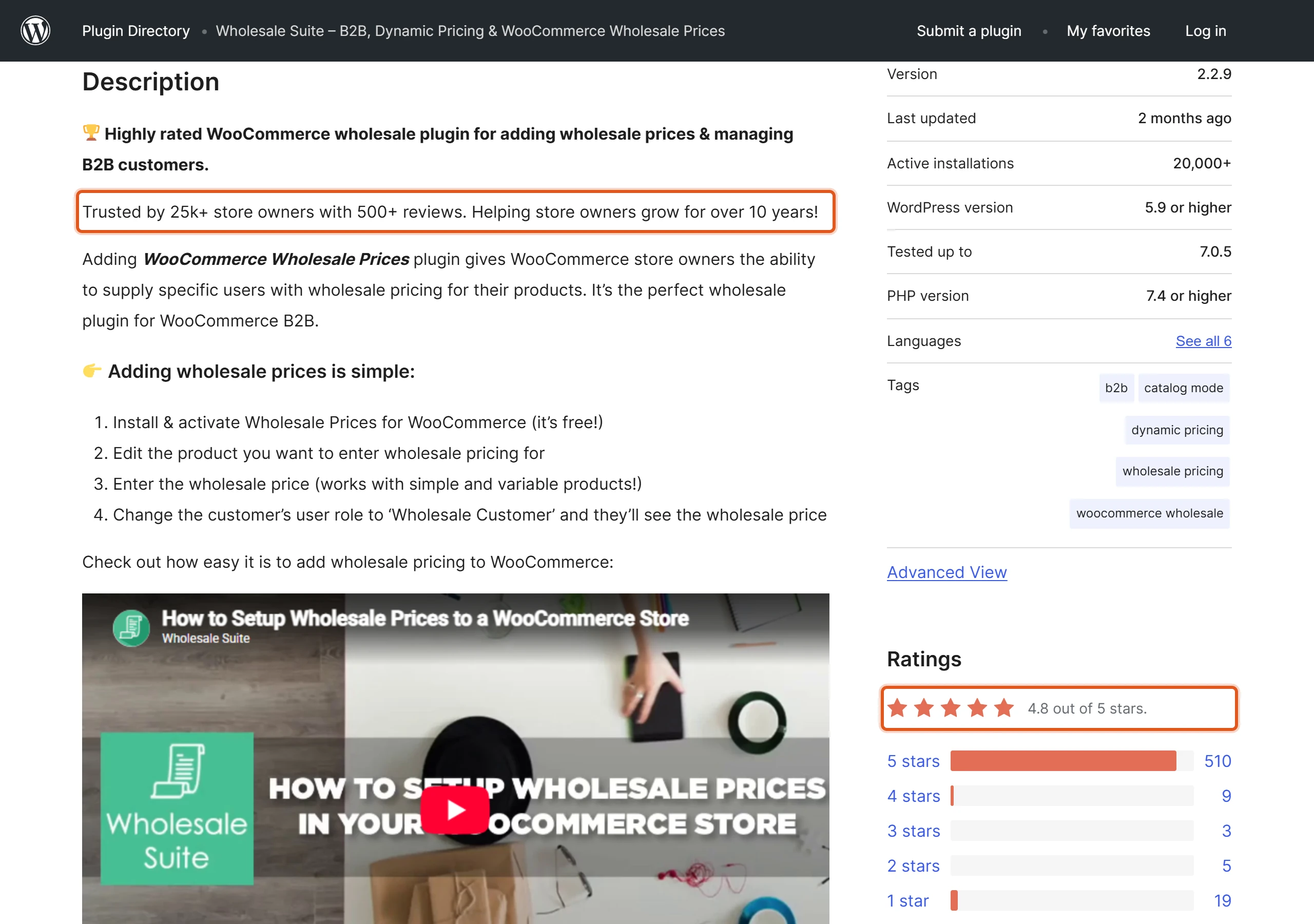Click the 9 four-star review count

coord(1226,796)
